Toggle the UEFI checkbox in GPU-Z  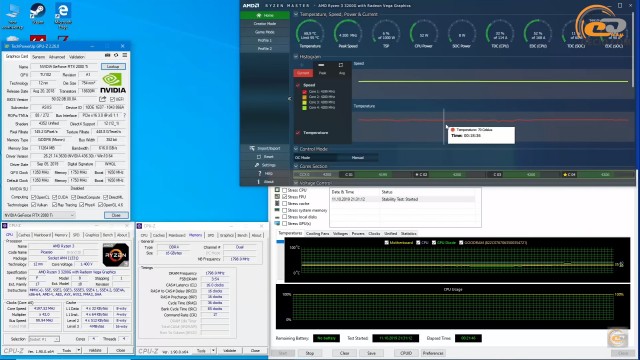(112, 99)
